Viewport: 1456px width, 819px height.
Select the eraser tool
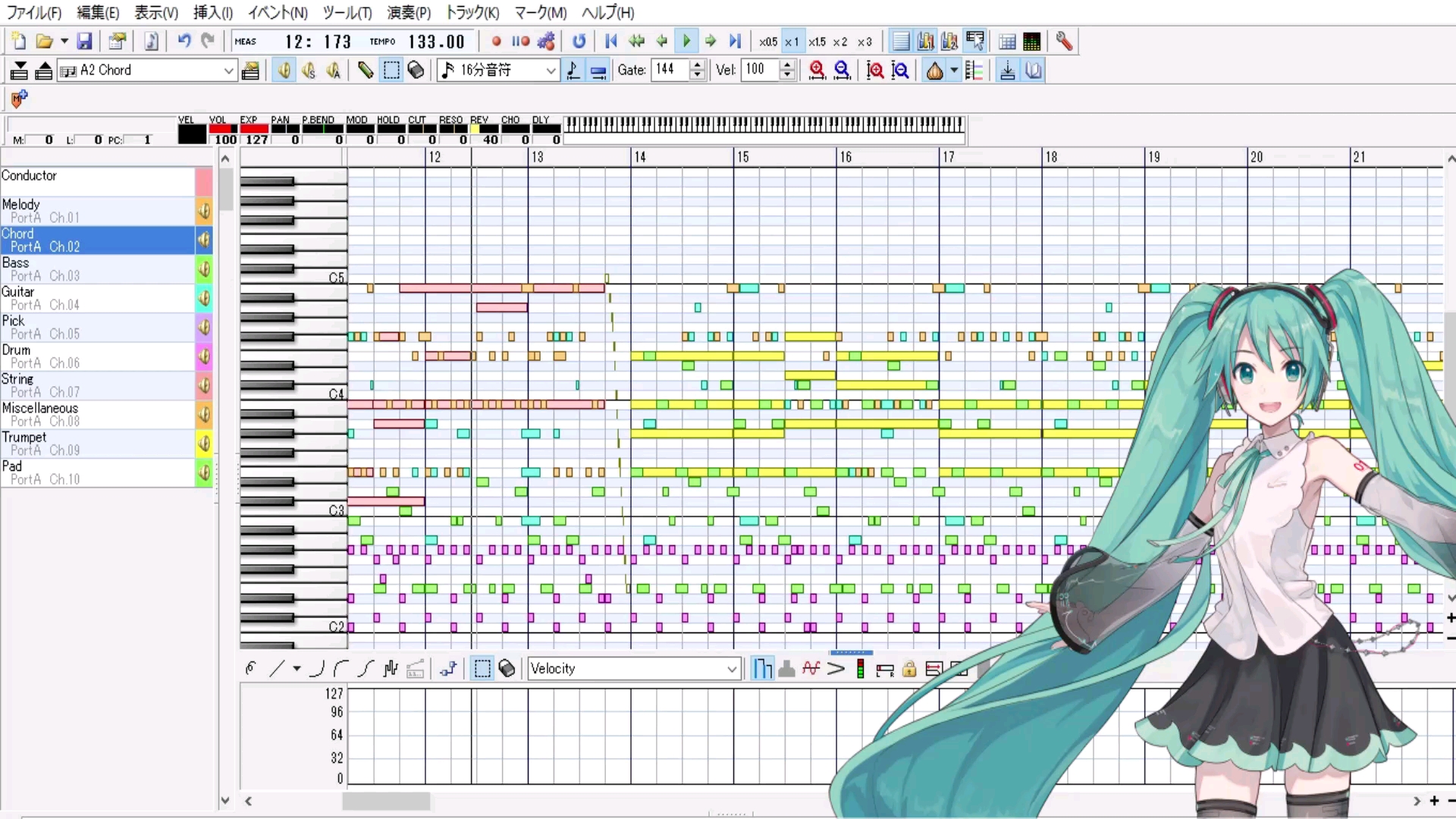point(416,71)
